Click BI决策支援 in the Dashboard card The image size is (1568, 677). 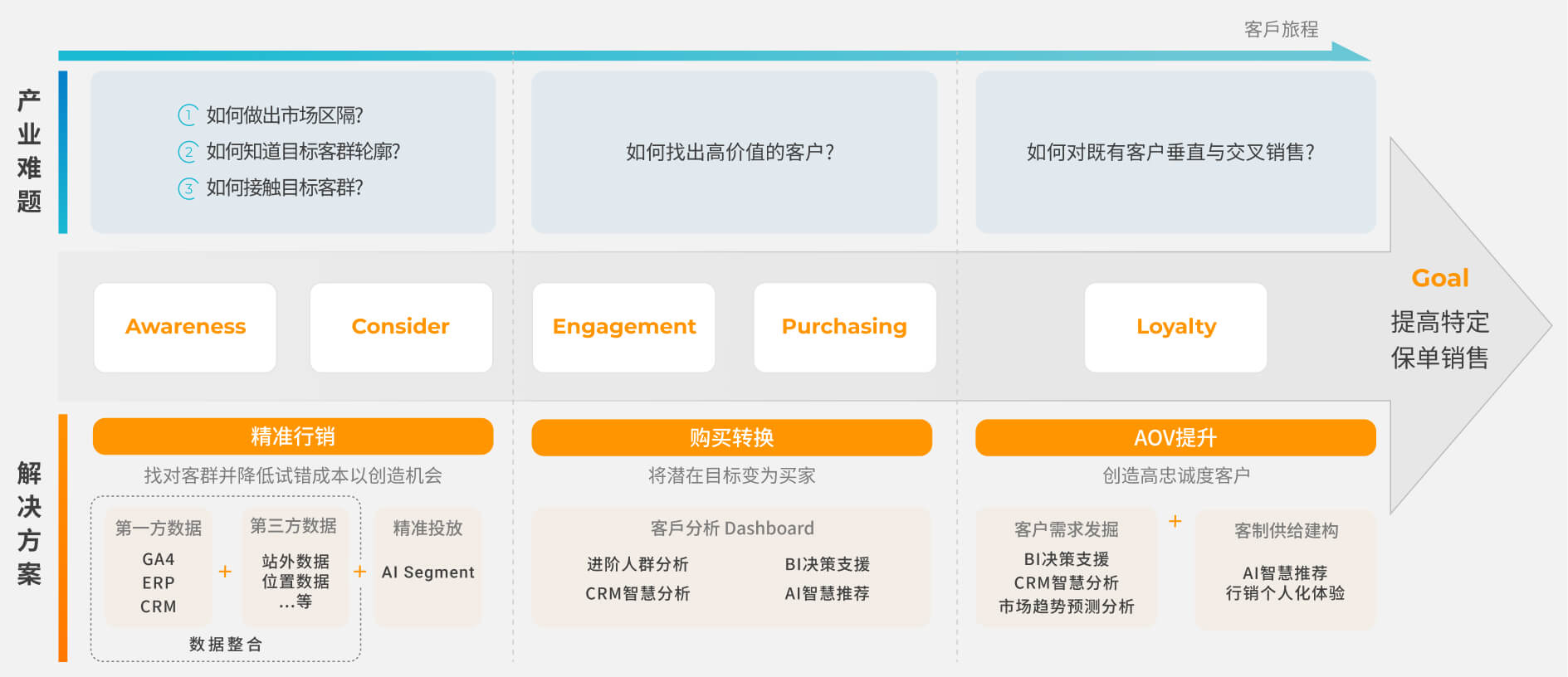[828, 564]
